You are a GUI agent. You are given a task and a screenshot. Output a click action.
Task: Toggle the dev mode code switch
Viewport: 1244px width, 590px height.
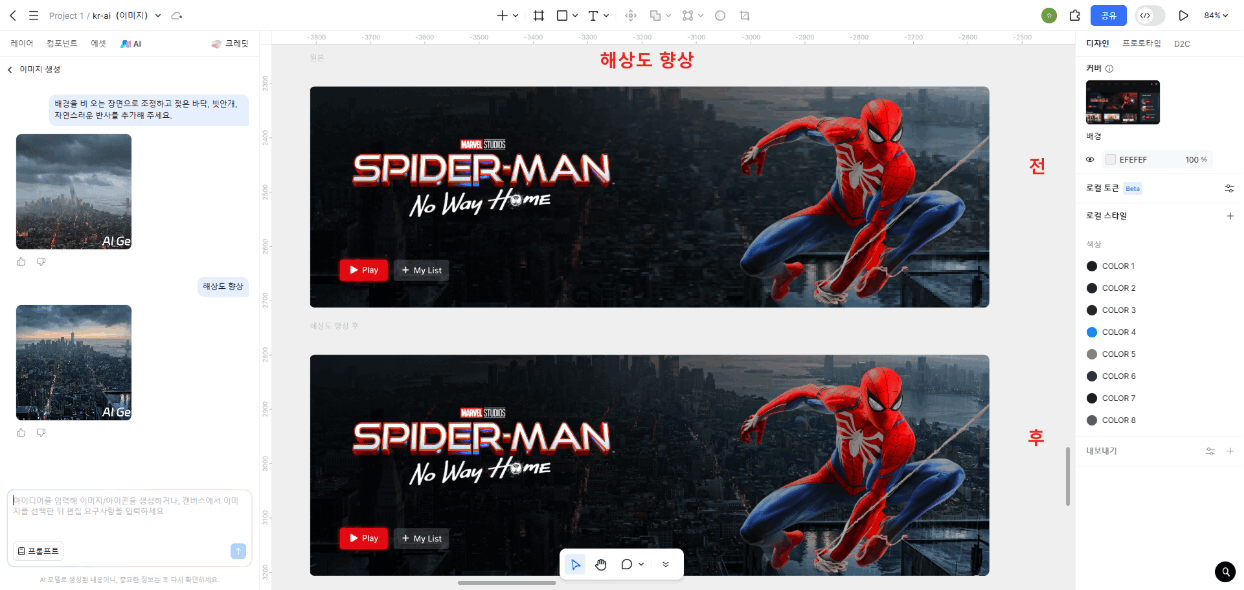pos(1150,16)
